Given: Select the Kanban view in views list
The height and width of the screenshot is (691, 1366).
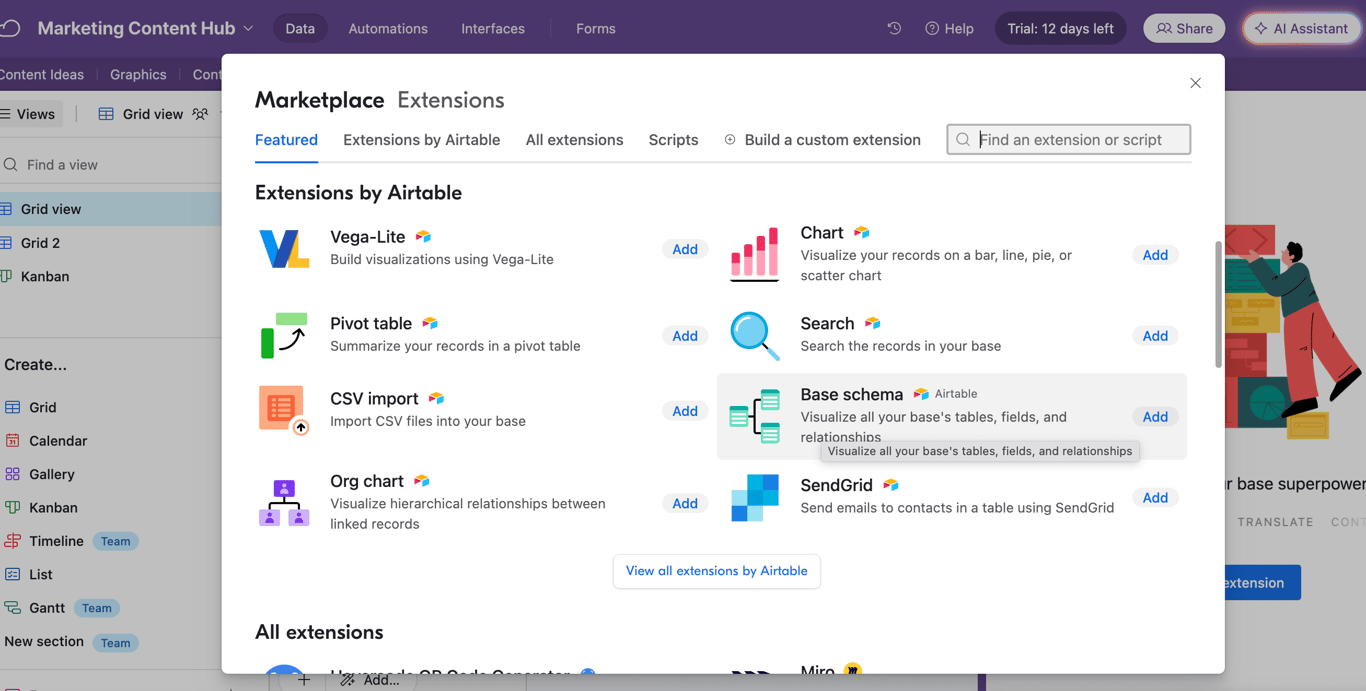Looking at the screenshot, I should pyautogui.click(x=110, y=276).
